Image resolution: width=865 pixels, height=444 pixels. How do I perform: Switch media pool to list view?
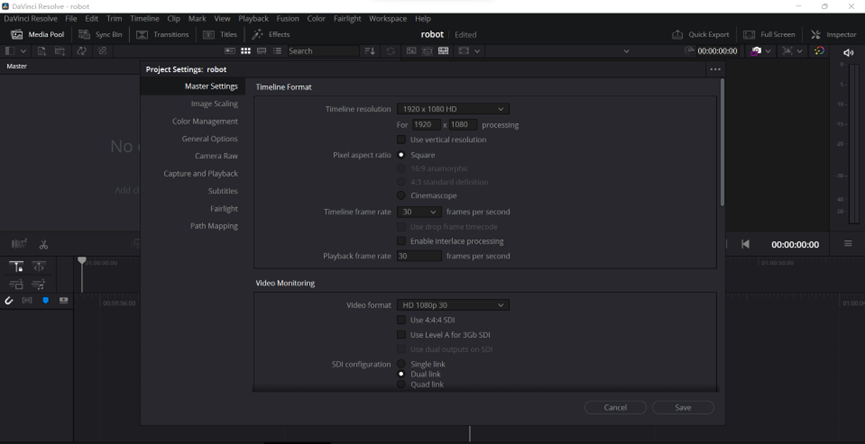(277, 51)
